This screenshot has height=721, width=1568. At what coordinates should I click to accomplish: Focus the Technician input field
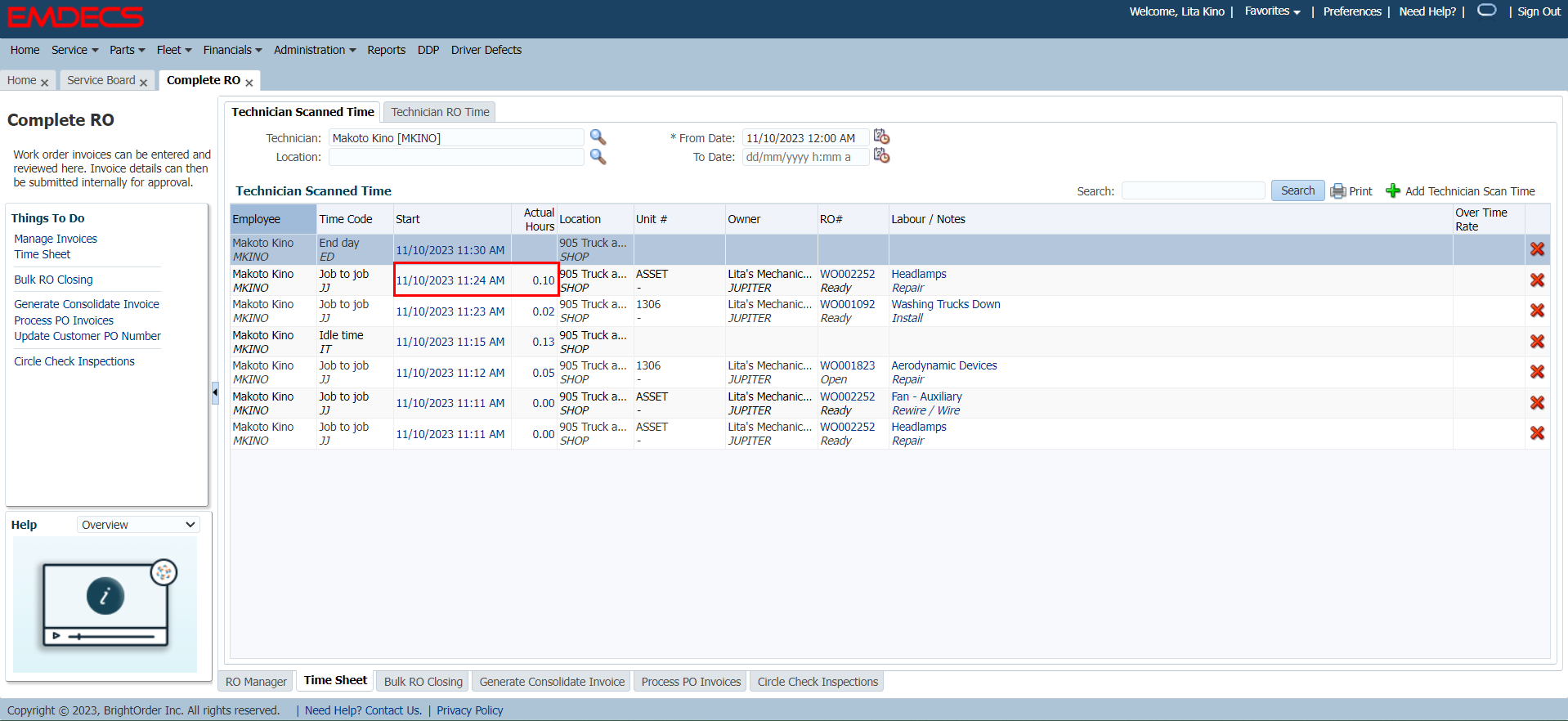point(456,137)
